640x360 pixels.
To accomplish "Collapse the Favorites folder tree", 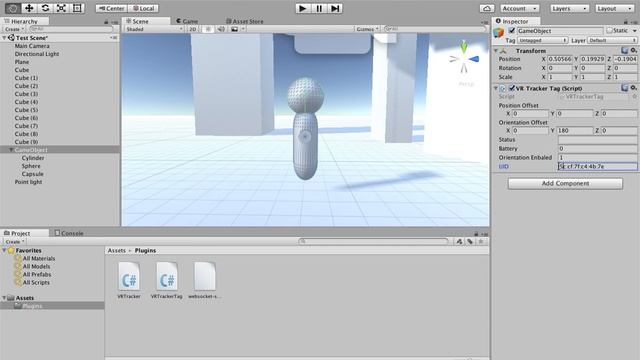I will [4, 250].
